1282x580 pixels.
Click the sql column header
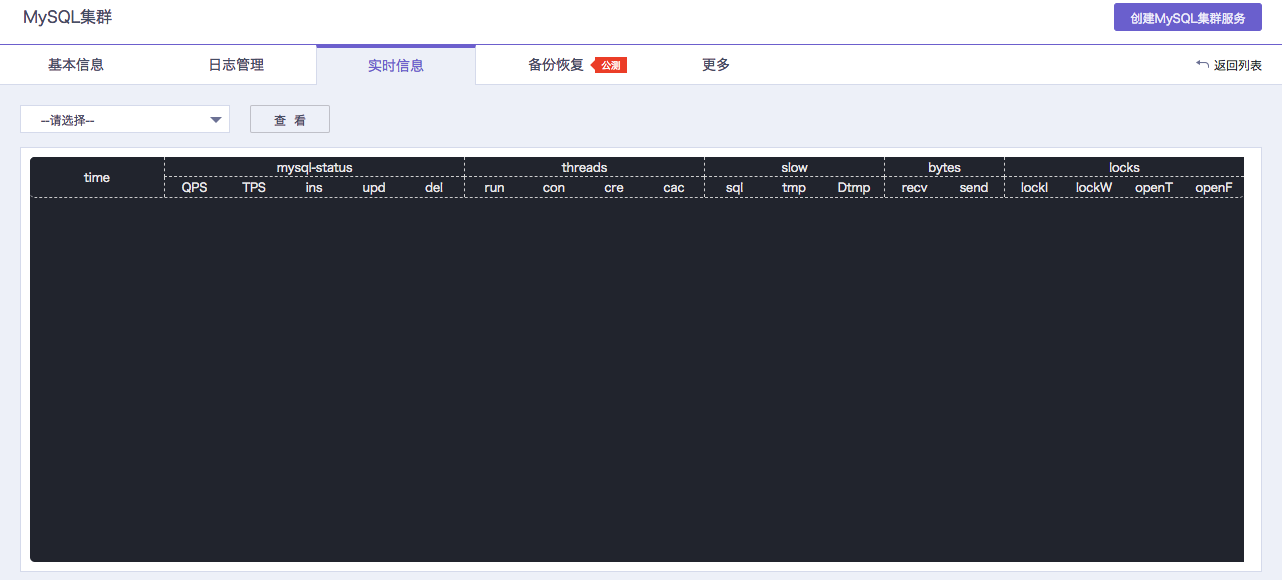(734, 187)
